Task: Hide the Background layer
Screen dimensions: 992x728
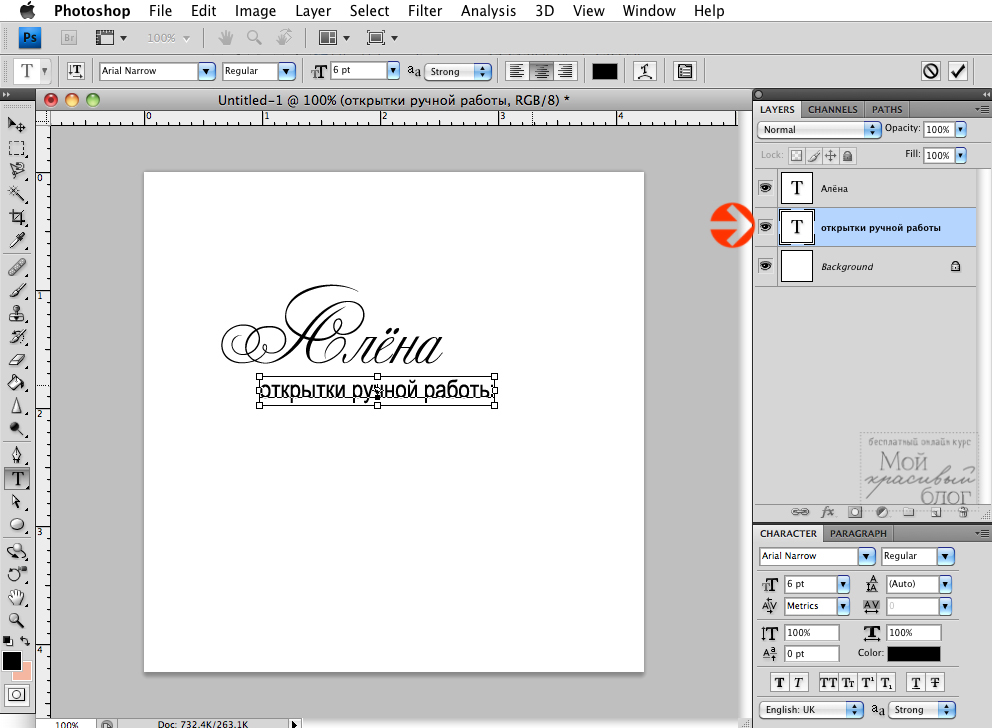Action: point(765,266)
